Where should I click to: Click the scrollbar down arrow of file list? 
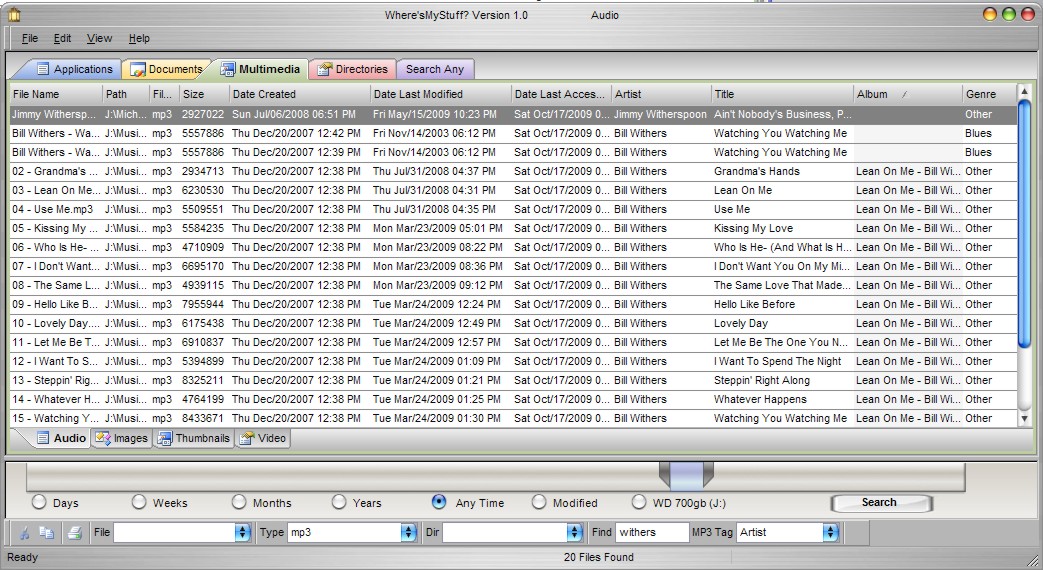[1024, 419]
